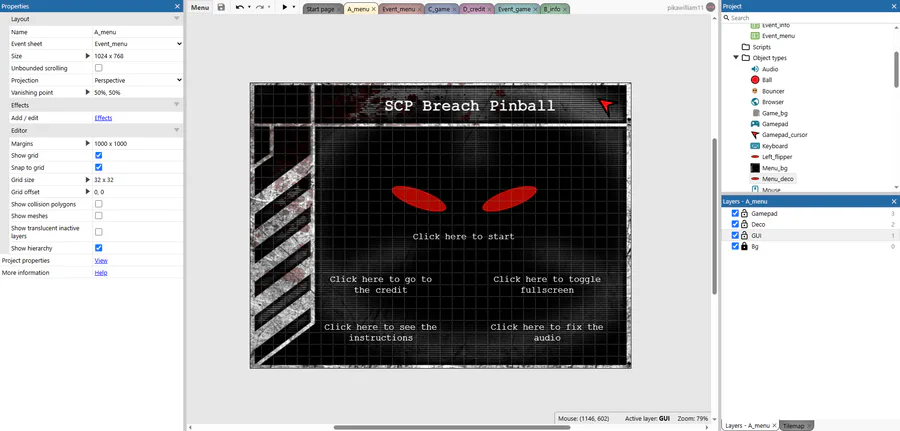The width and height of the screenshot is (900, 431).
Task: Enable Show meshes checkbox
Action: (99, 216)
